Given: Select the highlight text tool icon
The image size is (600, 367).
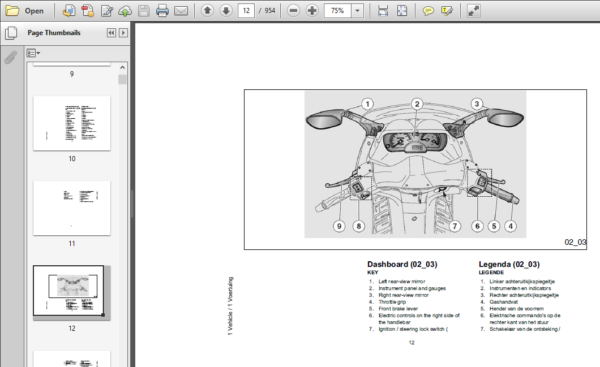Looking at the screenshot, I should click(x=447, y=11).
